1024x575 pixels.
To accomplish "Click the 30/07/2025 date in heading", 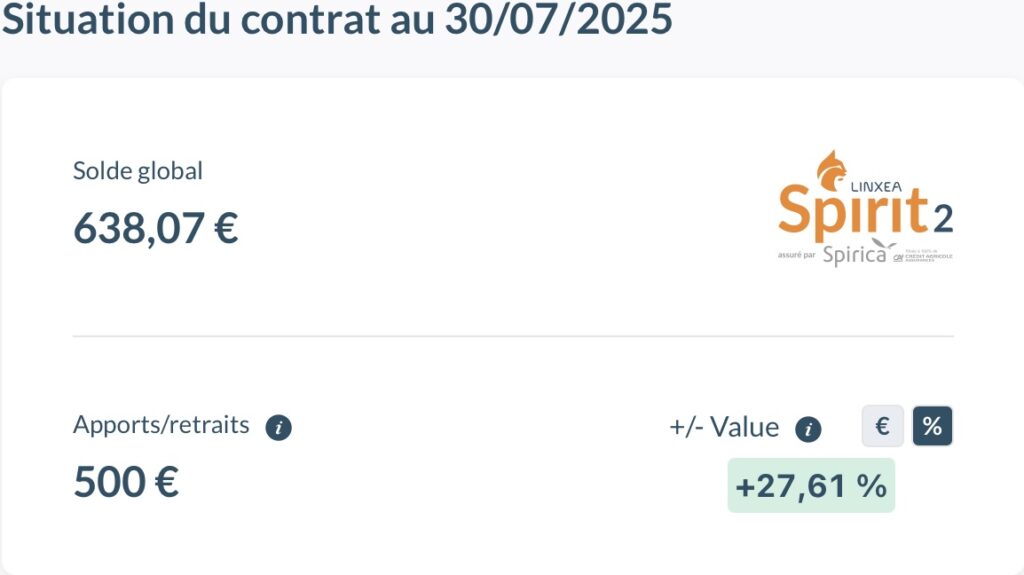I will pos(558,18).
